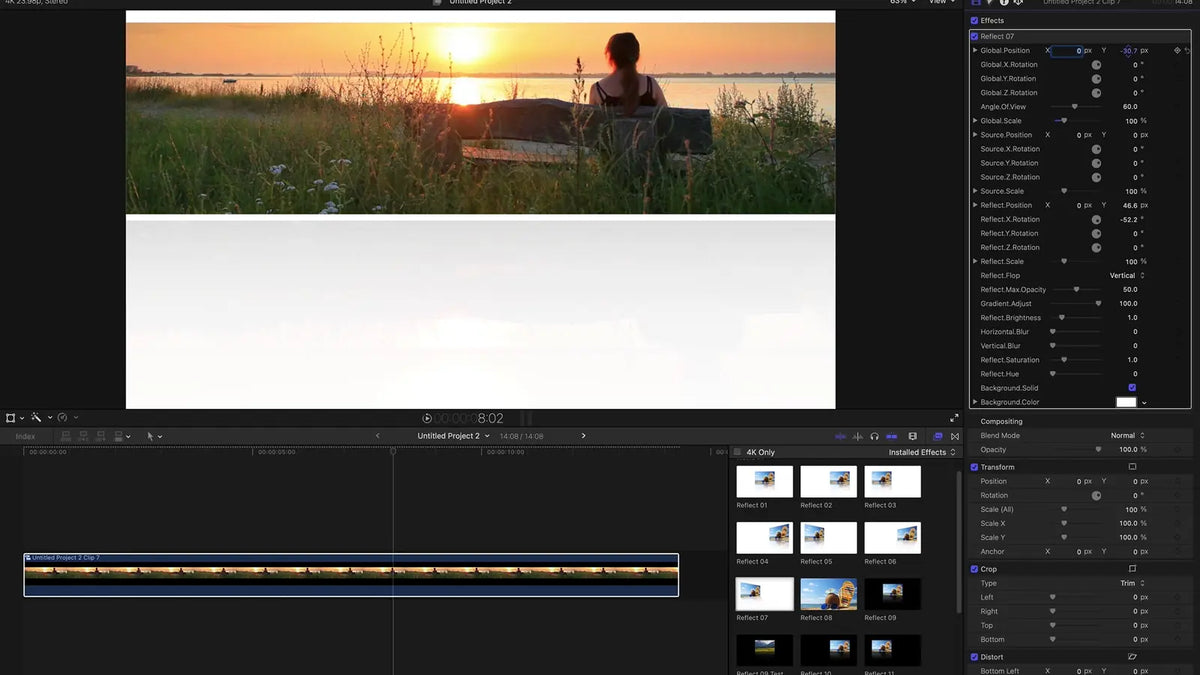Go to next timeline history arrow
The width and height of the screenshot is (1200, 675).
point(584,436)
